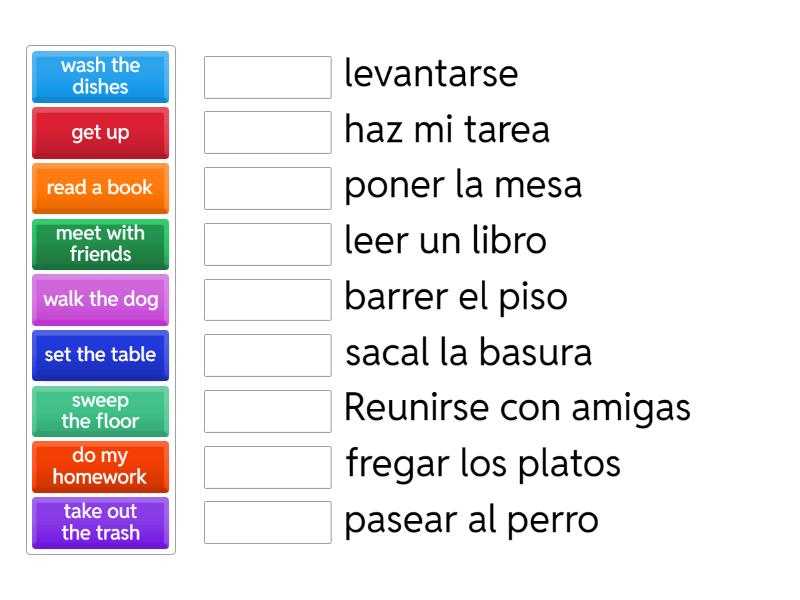Select the 'do my homework' tile
Viewport: 800px width, 600px height.
100,467
